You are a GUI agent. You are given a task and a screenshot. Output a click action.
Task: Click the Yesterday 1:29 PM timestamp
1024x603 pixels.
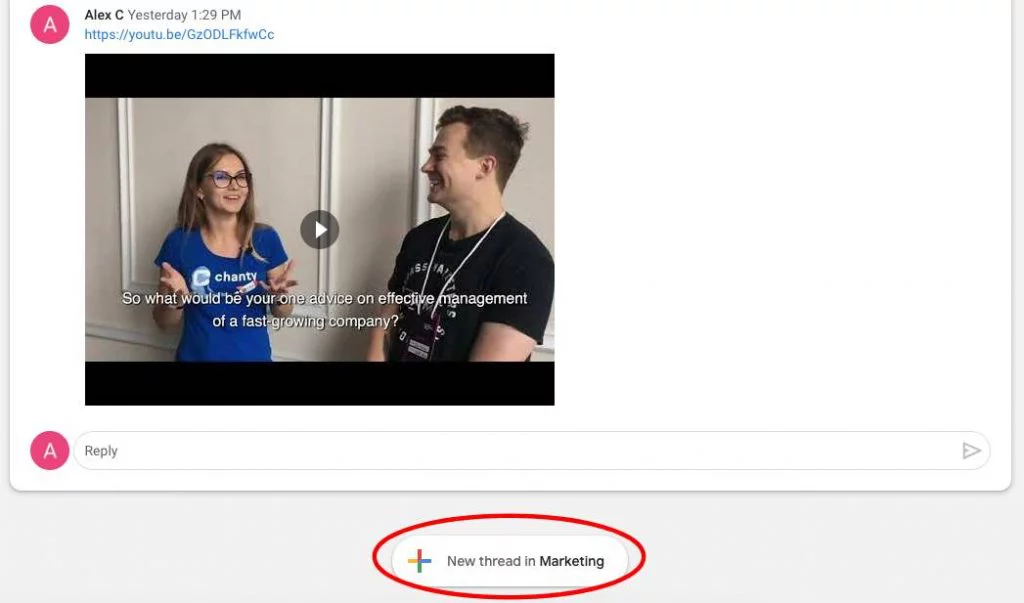coord(184,15)
